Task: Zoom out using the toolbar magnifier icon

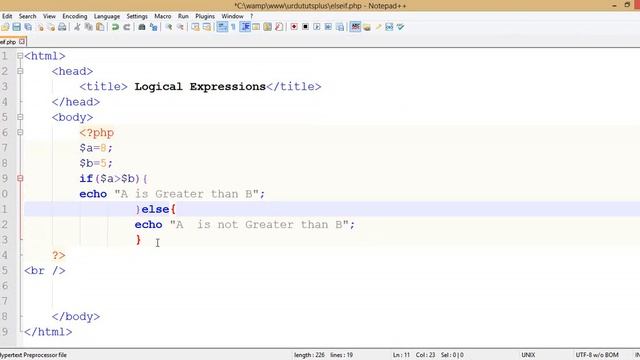Action: (x=180, y=27)
